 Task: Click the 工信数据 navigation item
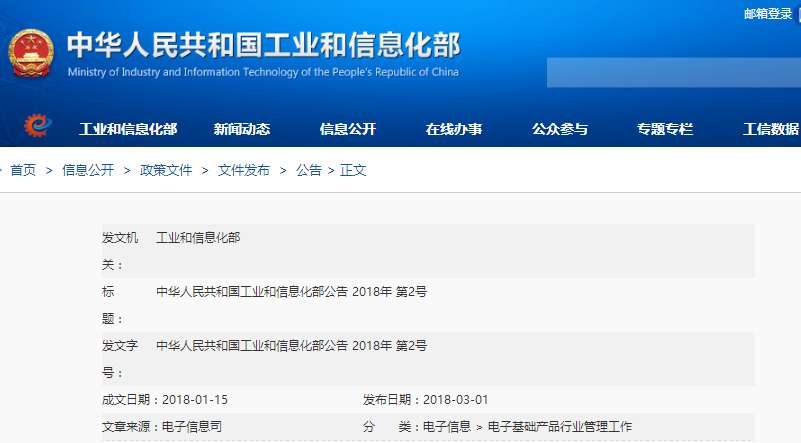point(770,129)
